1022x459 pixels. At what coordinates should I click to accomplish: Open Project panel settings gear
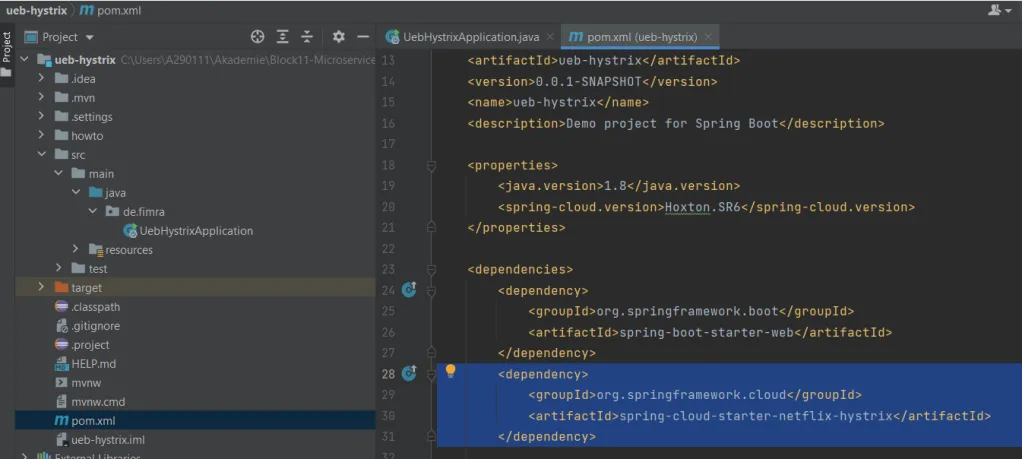[338, 37]
